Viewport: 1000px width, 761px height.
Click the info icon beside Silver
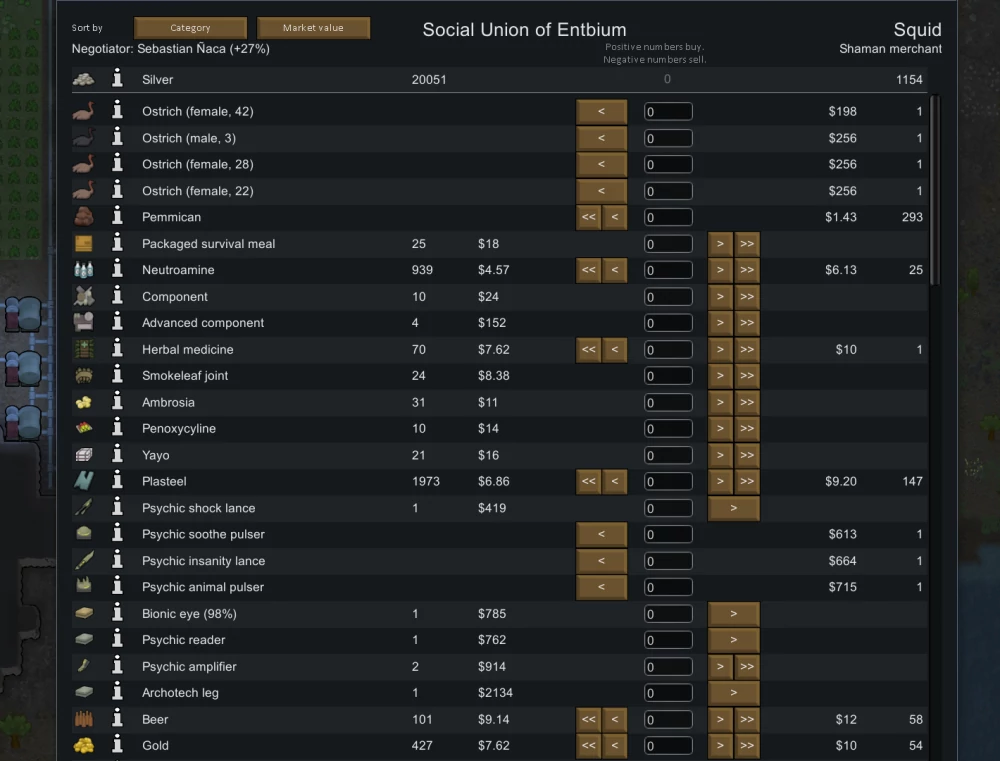click(x=117, y=79)
